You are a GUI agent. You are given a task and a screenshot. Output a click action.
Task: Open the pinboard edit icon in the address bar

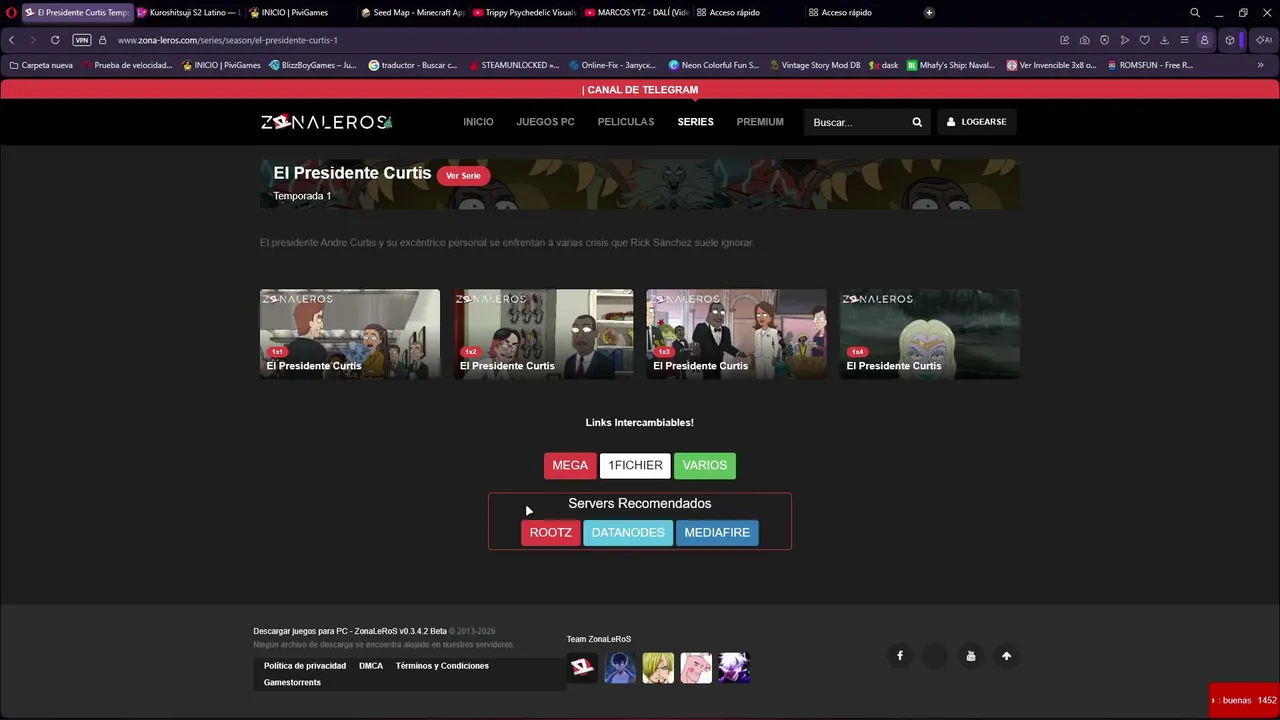point(1064,40)
